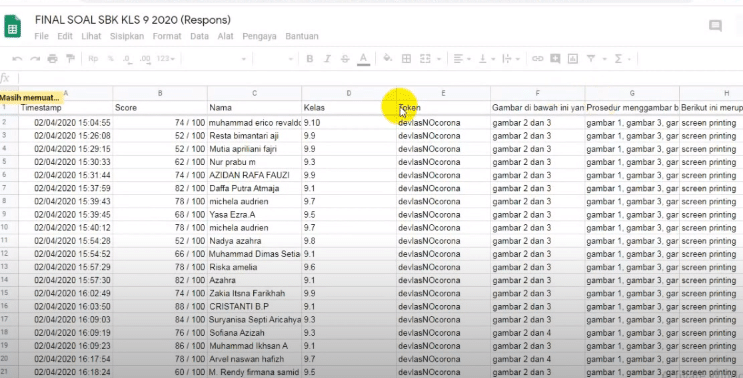Print the spreadsheet
This screenshot has width=743, height=378.
click(x=53, y=59)
